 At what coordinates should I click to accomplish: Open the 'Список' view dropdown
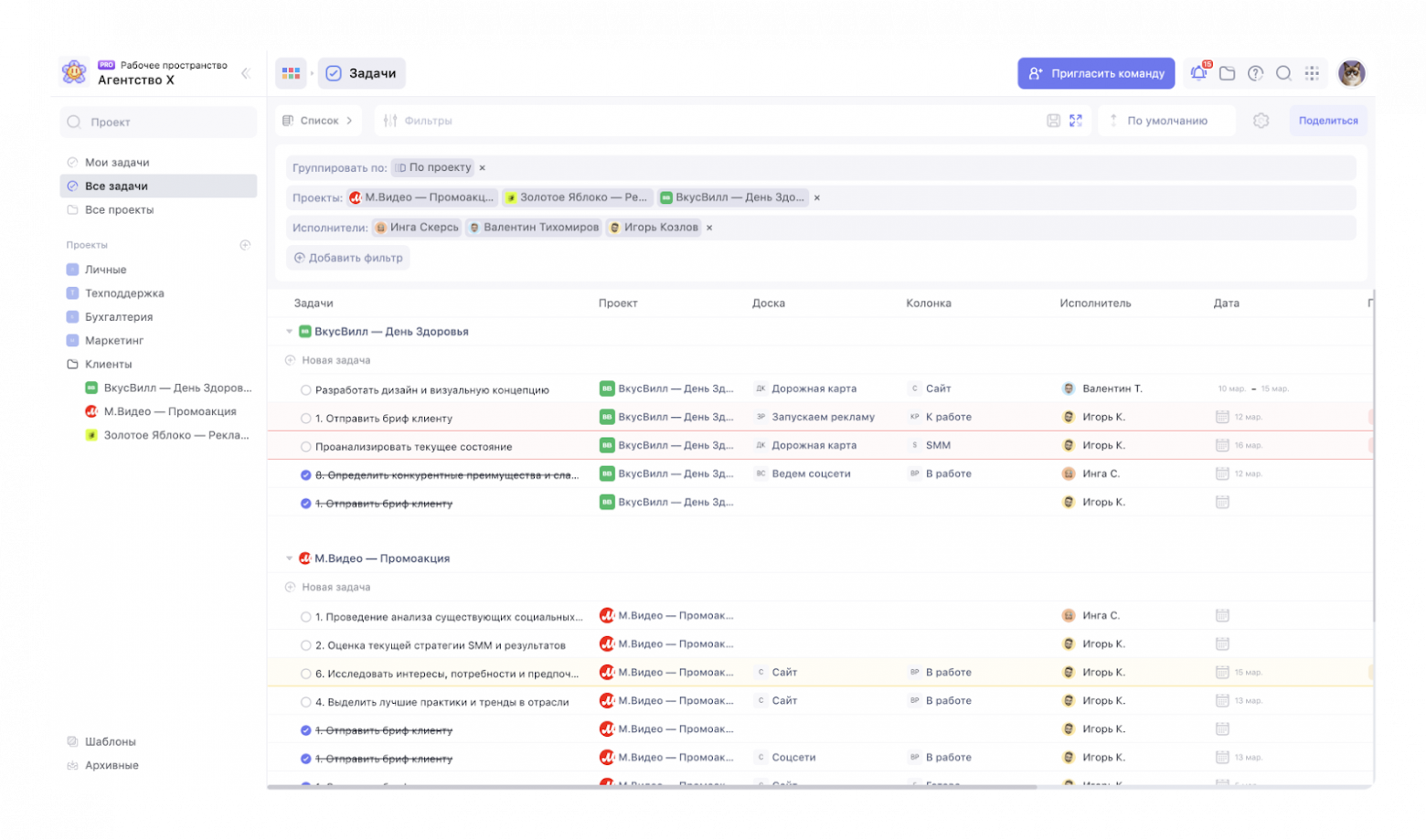point(318,120)
